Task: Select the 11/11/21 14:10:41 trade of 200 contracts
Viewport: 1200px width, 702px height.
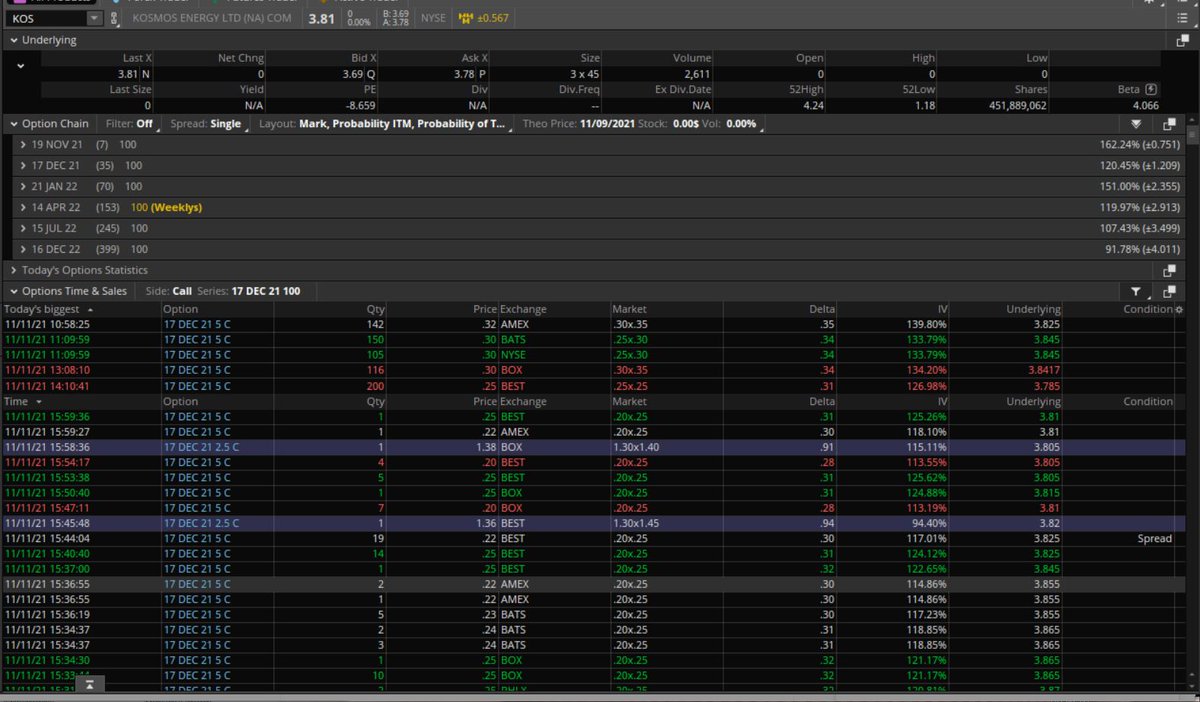Action: [x=593, y=386]
